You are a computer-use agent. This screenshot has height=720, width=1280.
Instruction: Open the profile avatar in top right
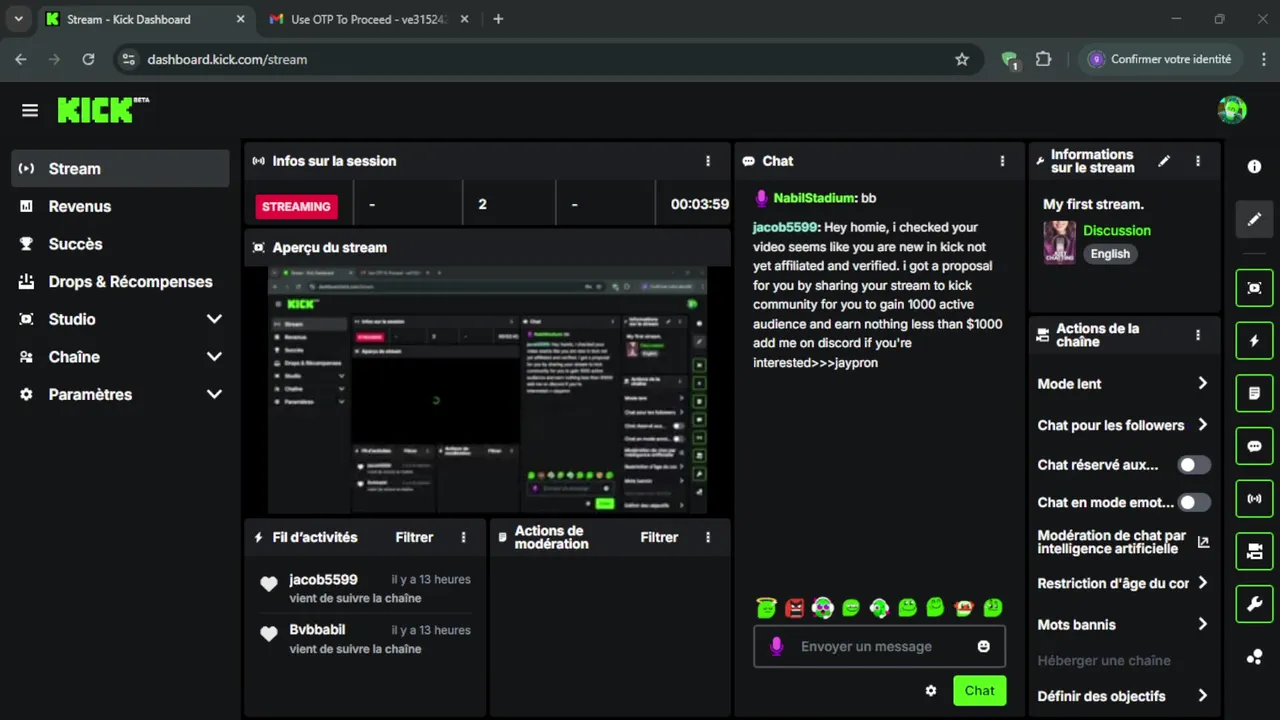click(1232, 110)
